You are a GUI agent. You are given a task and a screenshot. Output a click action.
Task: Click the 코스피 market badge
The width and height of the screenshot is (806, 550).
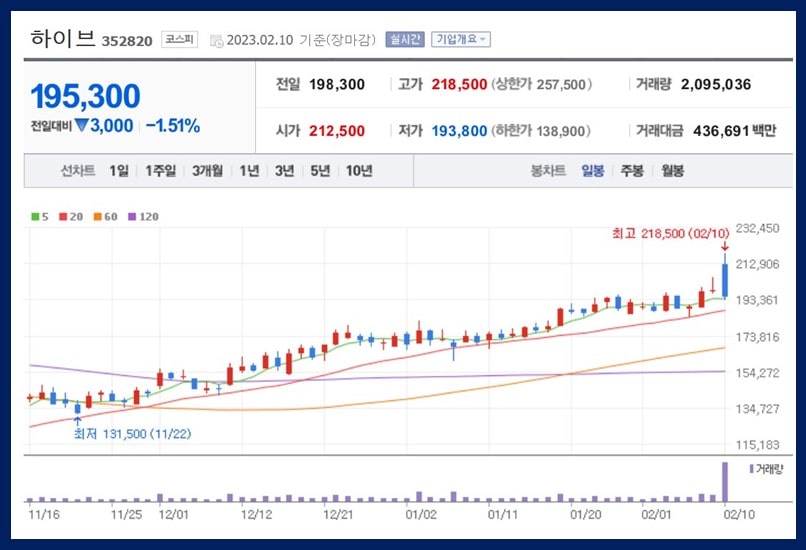pyautogui.click(x=179, y=39)
